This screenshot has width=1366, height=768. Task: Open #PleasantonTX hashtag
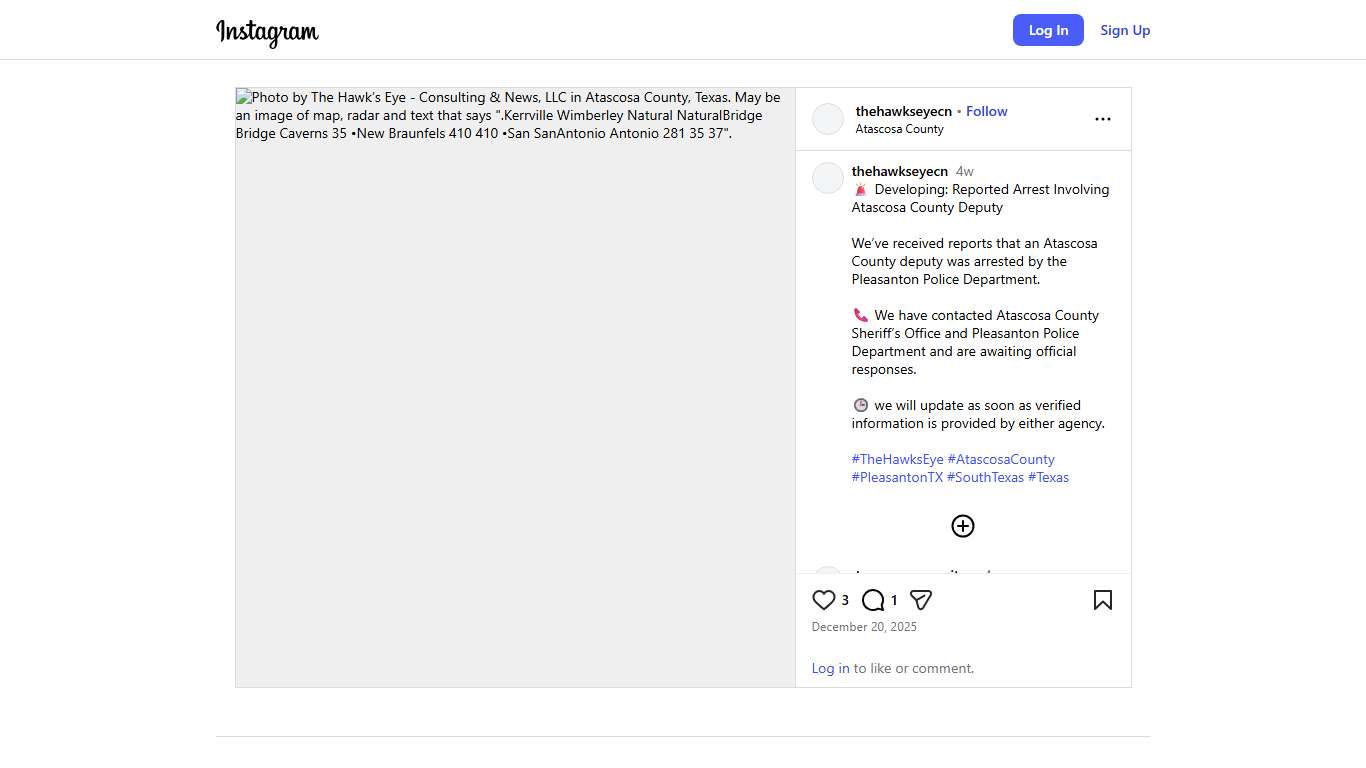click(x=897, y=477)
